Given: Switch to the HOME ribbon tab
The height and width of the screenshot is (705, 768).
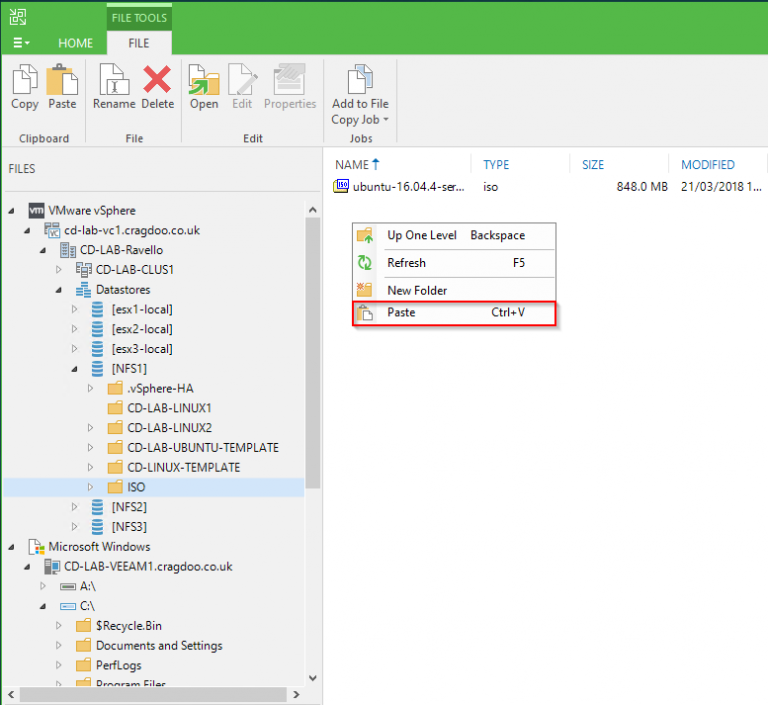Looking at the screenshot, I should click(75, 43).
